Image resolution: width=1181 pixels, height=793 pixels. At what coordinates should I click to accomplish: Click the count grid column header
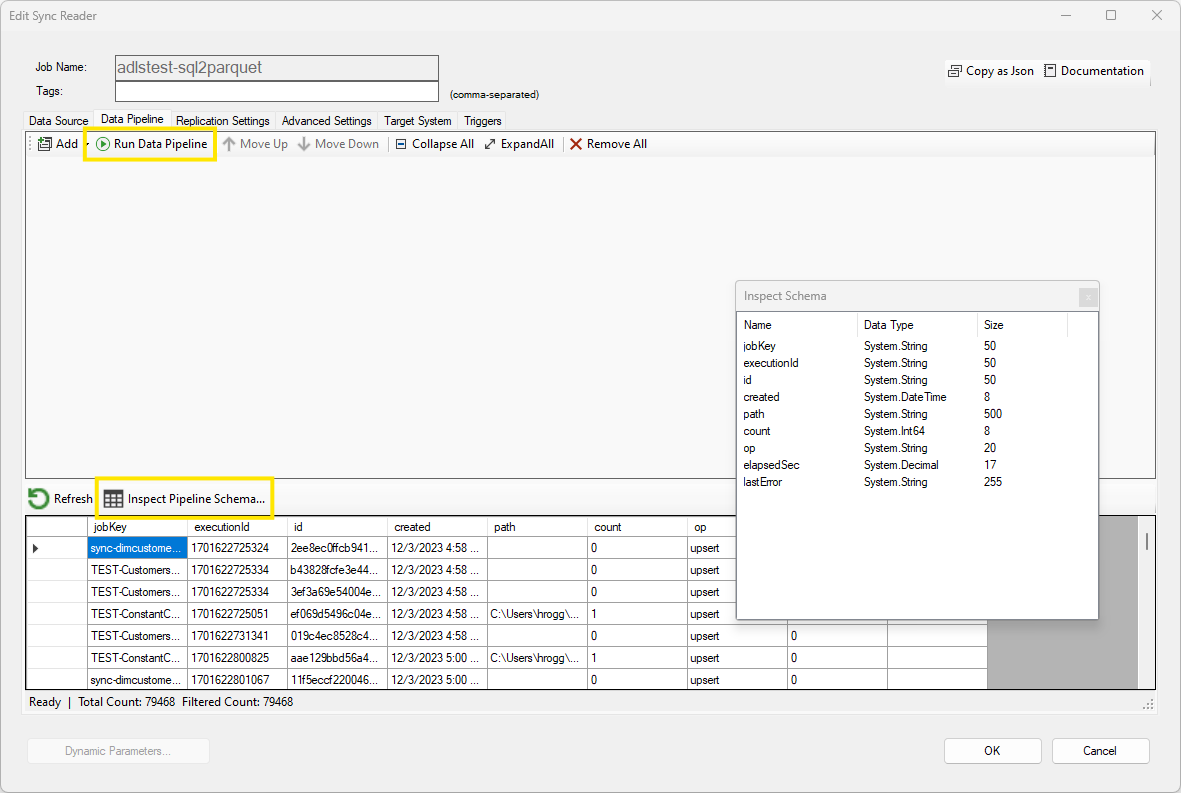coord(637,527)
